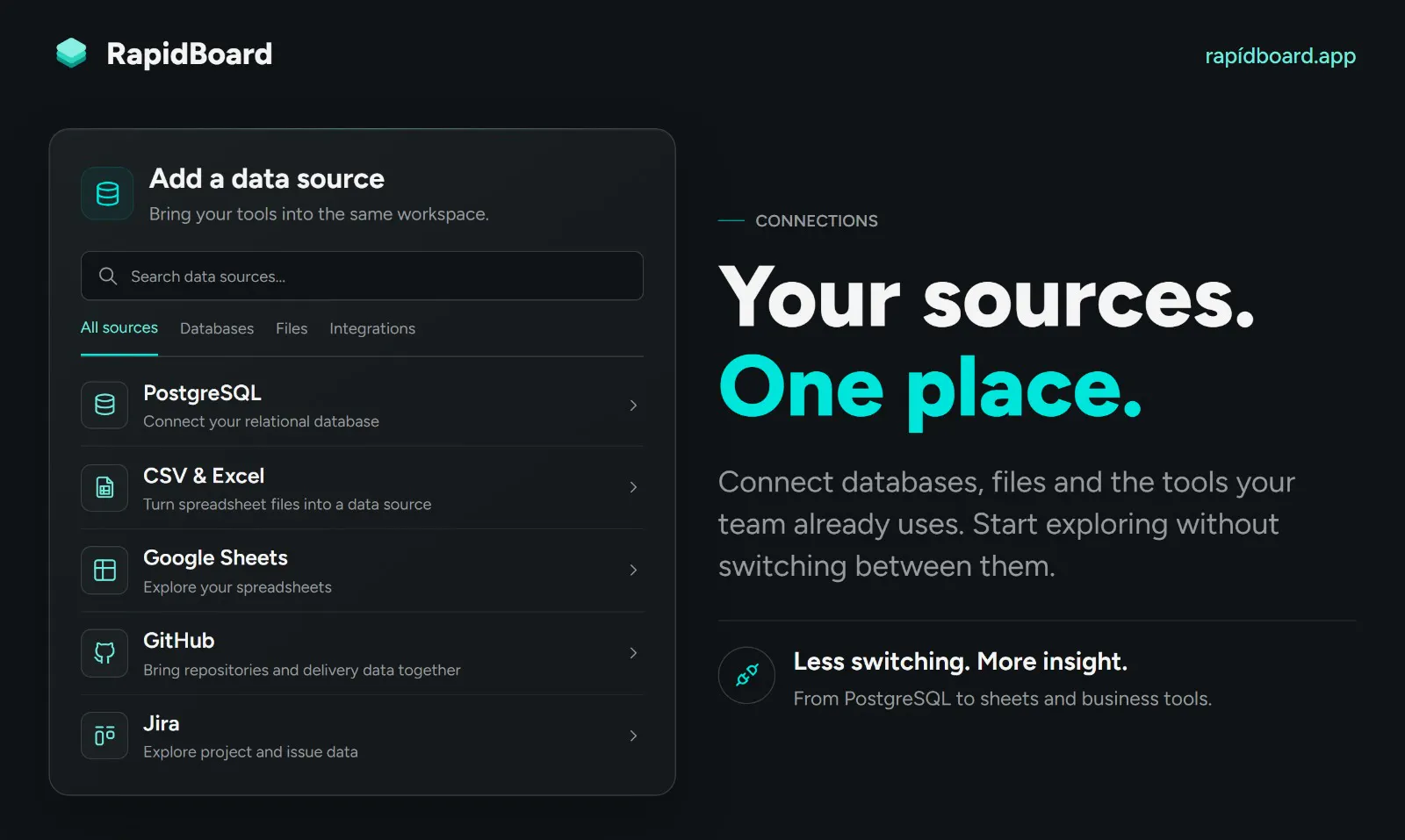Select the All sources tab

119,327
